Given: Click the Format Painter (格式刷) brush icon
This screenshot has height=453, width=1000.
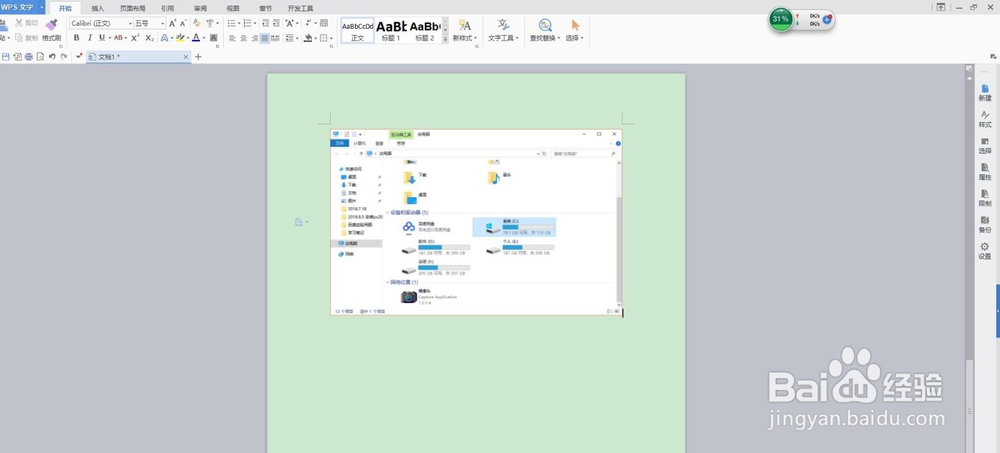Looking at the screenshot, I should pos(52,24).
